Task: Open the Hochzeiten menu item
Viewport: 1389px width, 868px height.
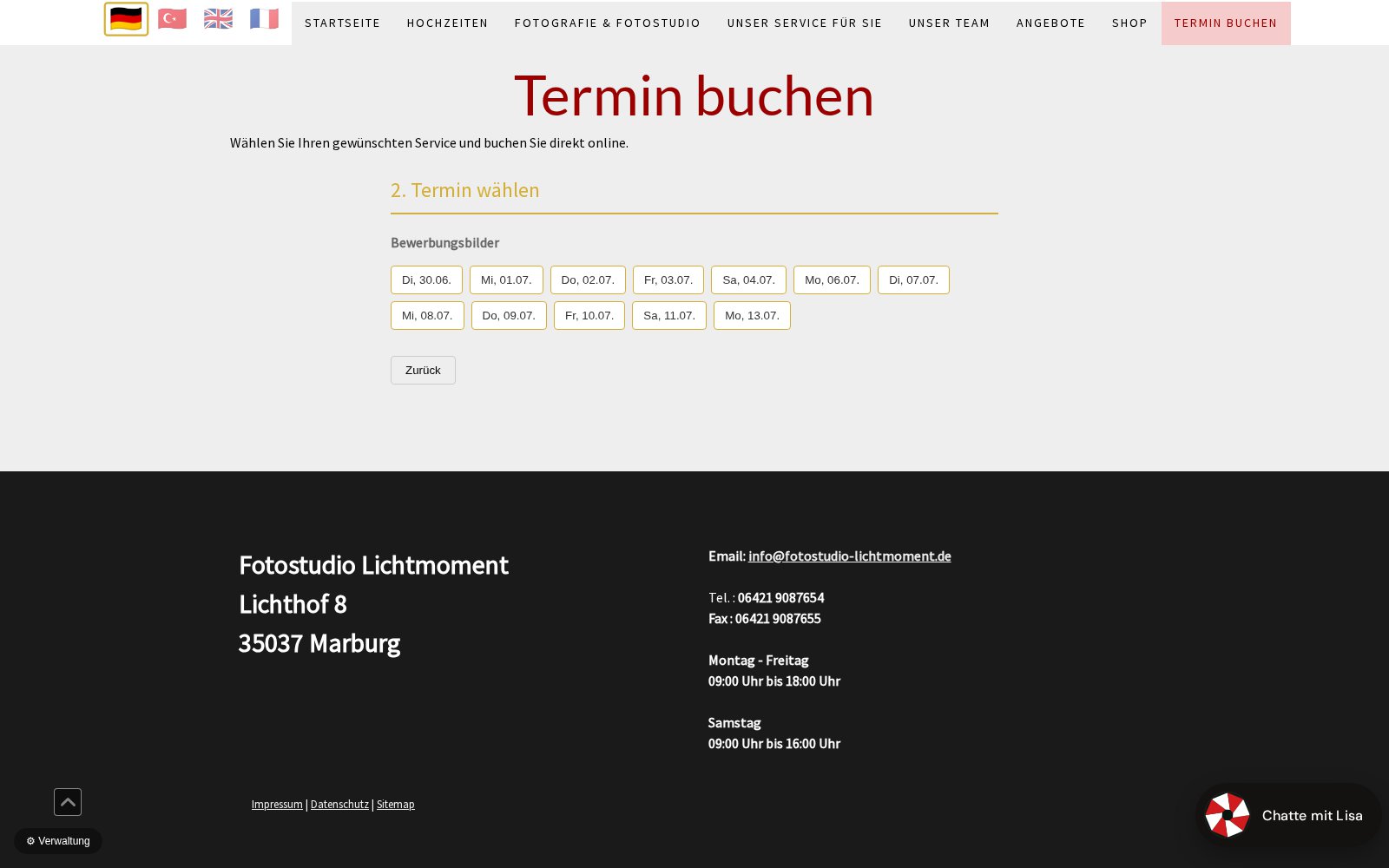Action: coord(447,23)
